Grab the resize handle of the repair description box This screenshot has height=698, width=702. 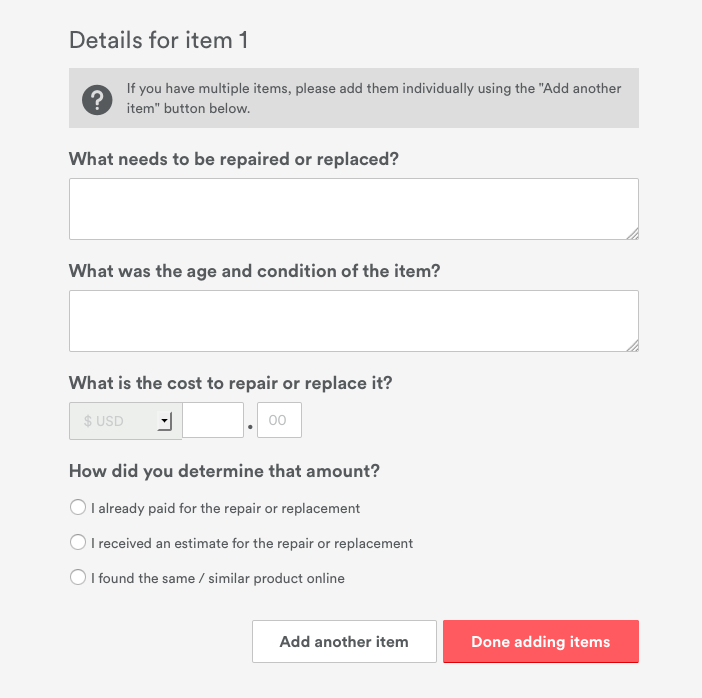point(632,233)
